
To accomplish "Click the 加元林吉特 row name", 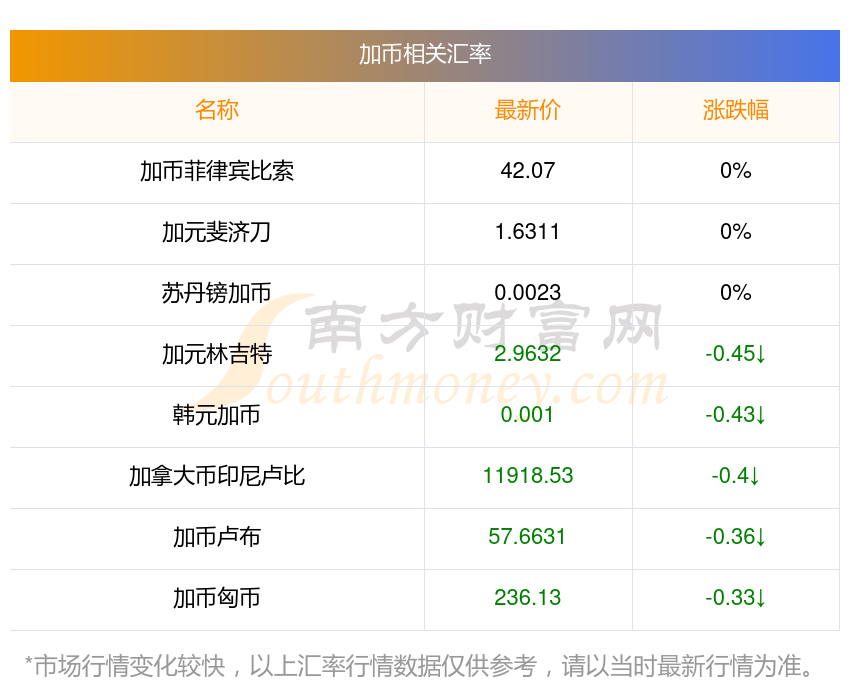I will pyautogui.click(x=217, y=354).
